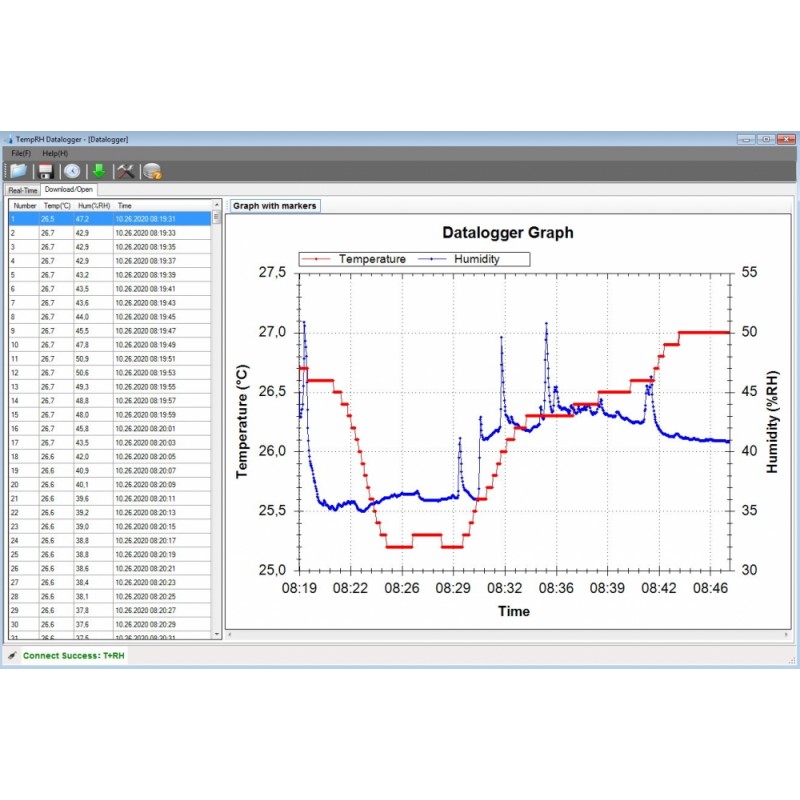Click the connection plug icon in status bar
The width and height of the screenshot is (800, 800).
click(x=12, y=656)
